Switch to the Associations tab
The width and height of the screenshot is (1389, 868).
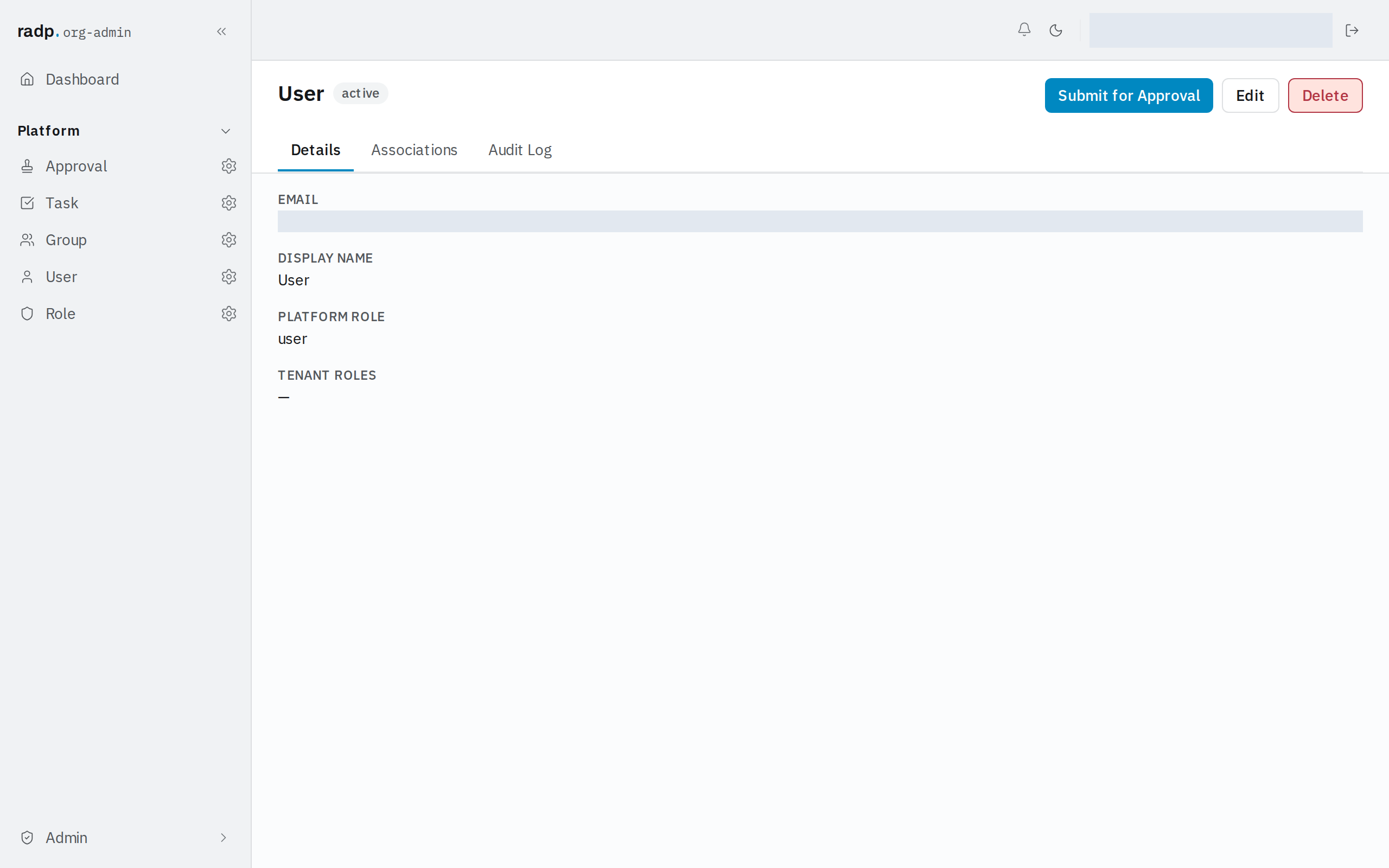coord(414,150)
